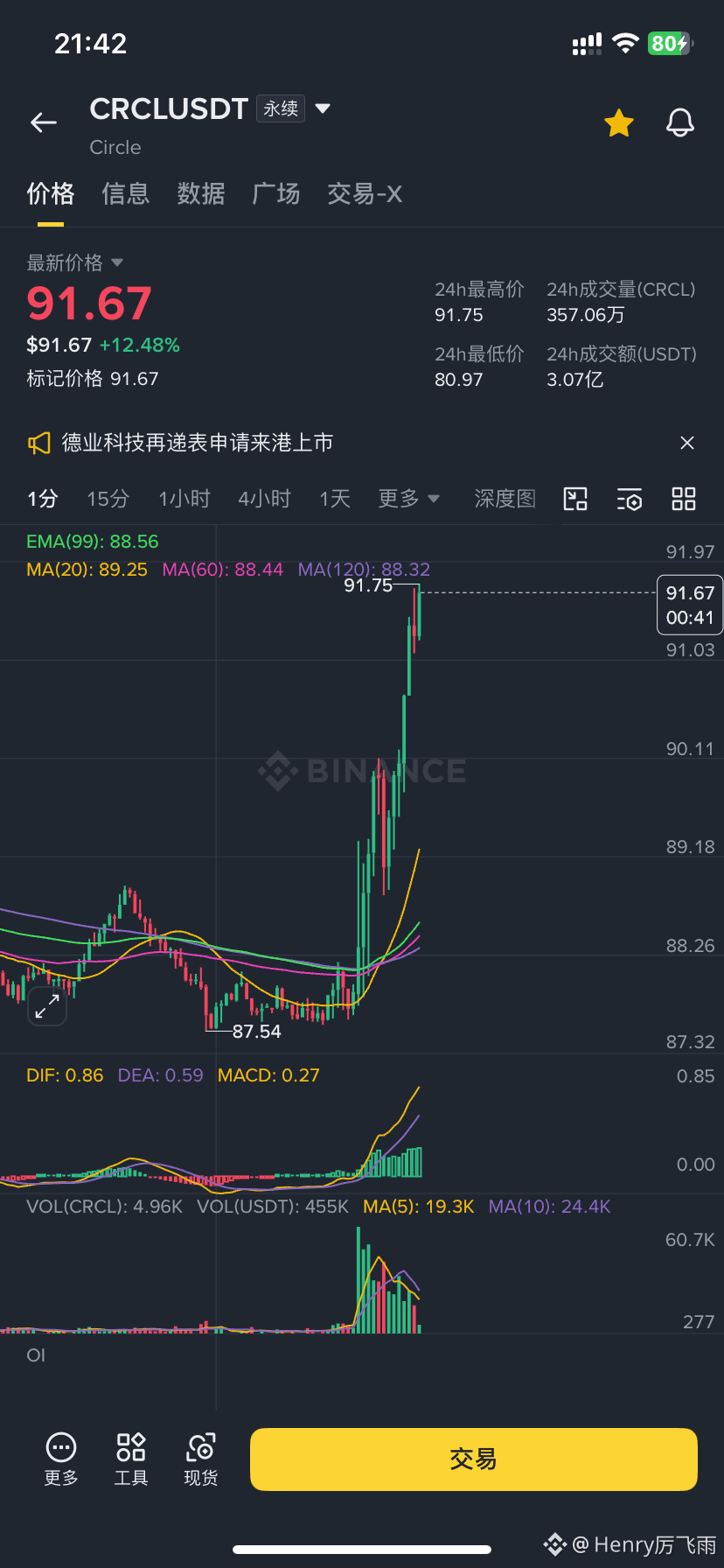Tap the Wi-Fi icon in status bar

[x=625, y=43]
